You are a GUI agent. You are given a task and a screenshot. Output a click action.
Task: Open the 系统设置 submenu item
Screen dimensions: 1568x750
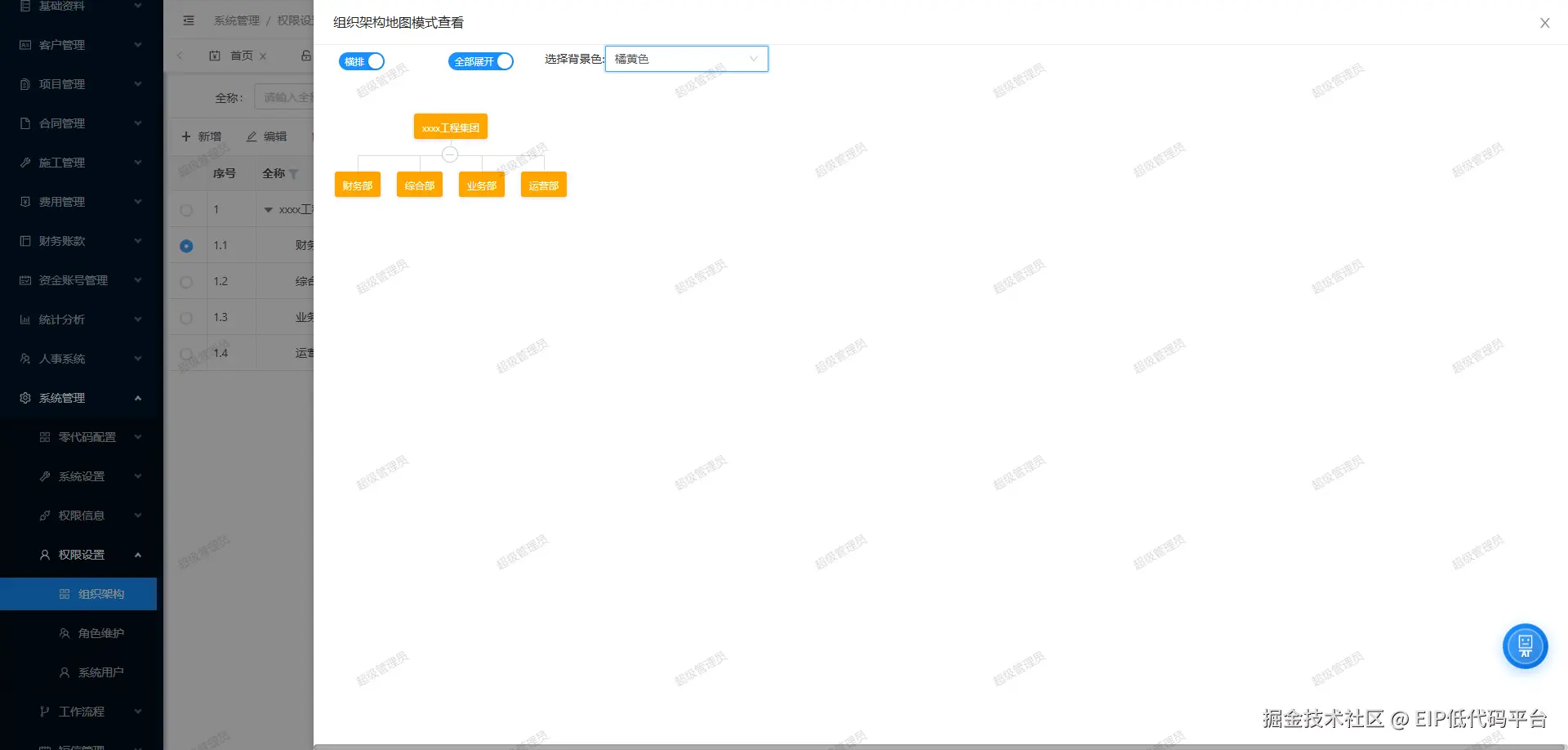click(78, 476)
